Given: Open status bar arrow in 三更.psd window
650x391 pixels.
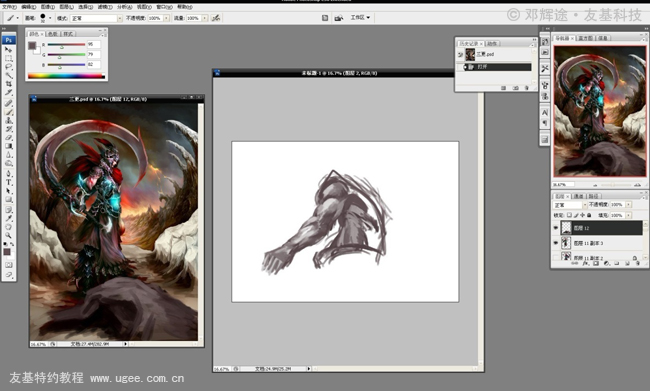Looking at the screenshot, I should [x=126, y=344].
